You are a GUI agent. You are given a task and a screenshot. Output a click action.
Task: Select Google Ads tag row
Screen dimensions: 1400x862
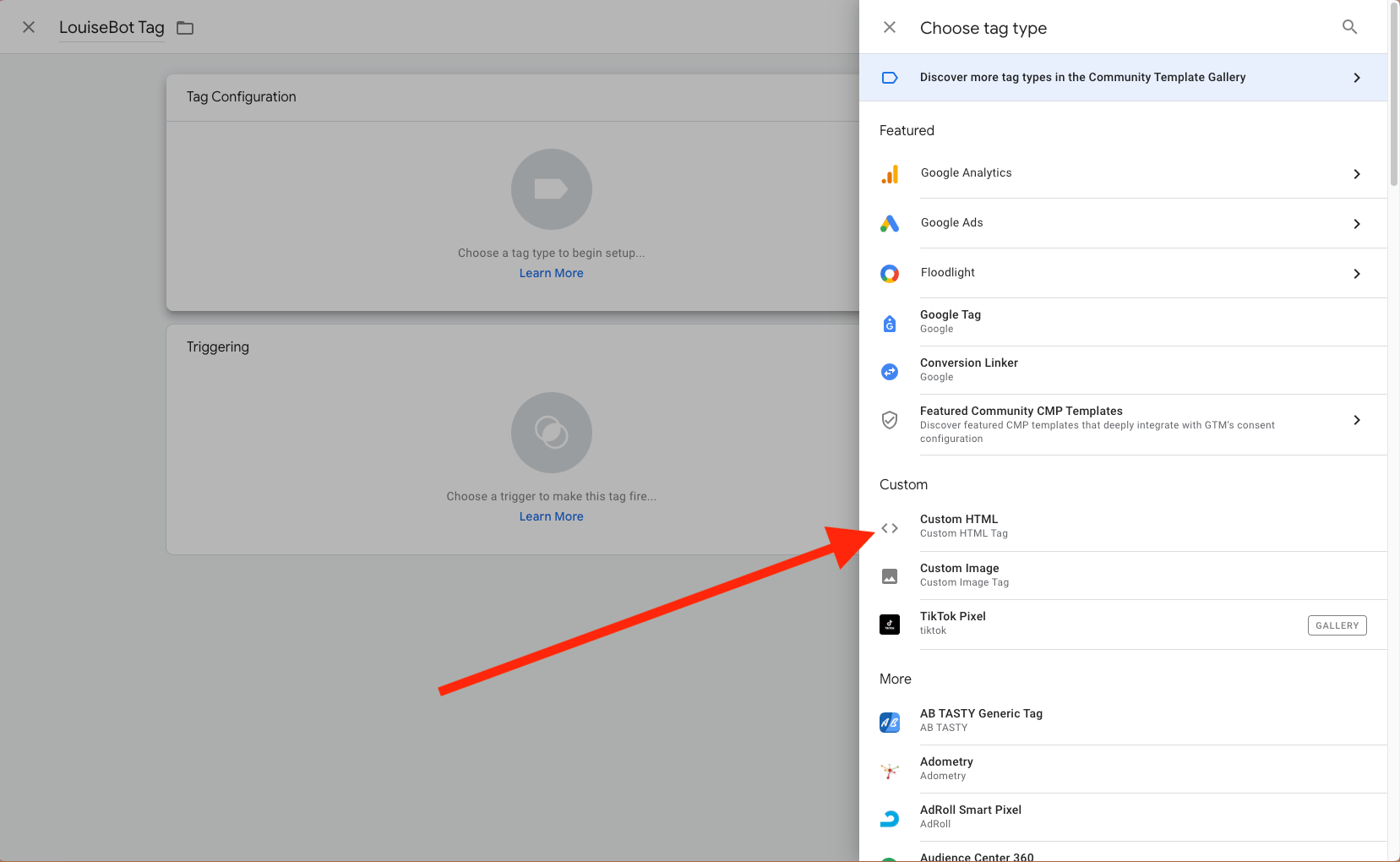point(1123,223)
